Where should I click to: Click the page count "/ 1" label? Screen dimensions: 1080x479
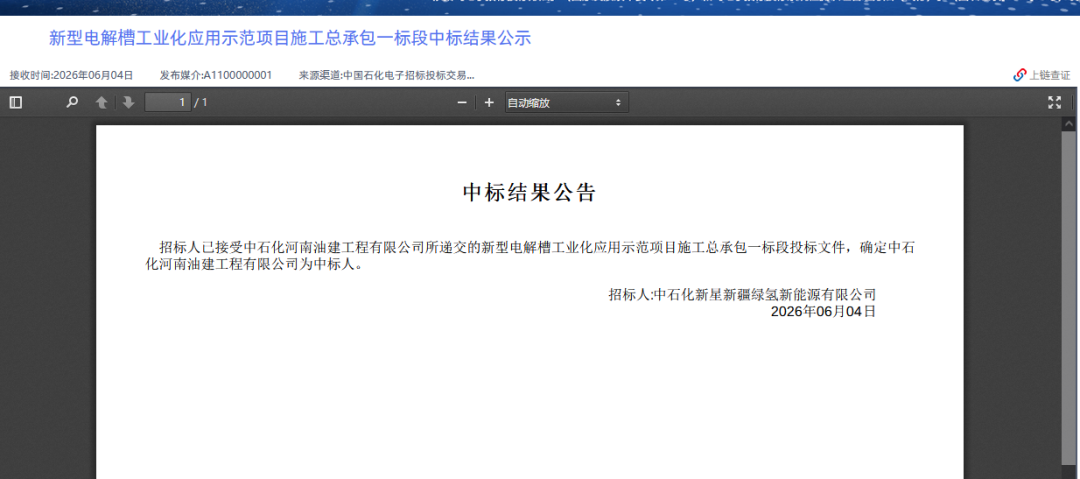200,103
